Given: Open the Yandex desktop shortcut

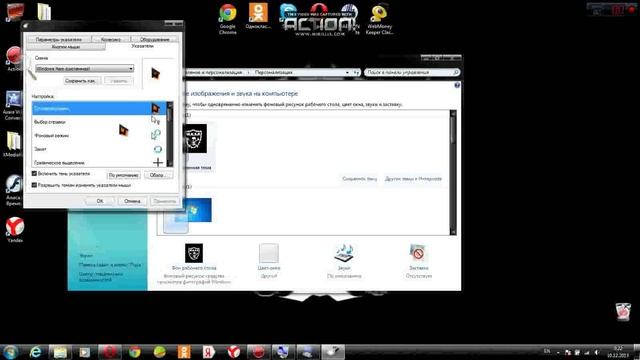Looking at the screenshot, I should (15, 229).
